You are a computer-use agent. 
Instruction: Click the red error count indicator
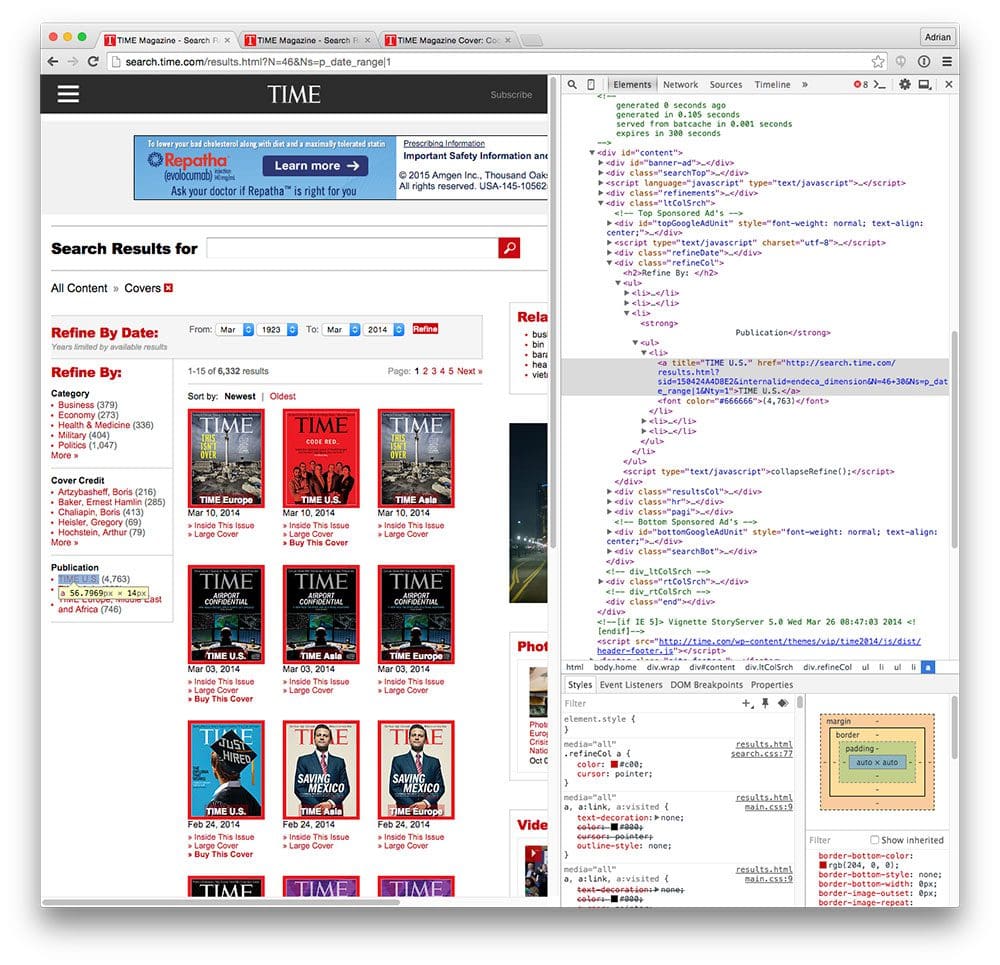[x=861, y=84]
